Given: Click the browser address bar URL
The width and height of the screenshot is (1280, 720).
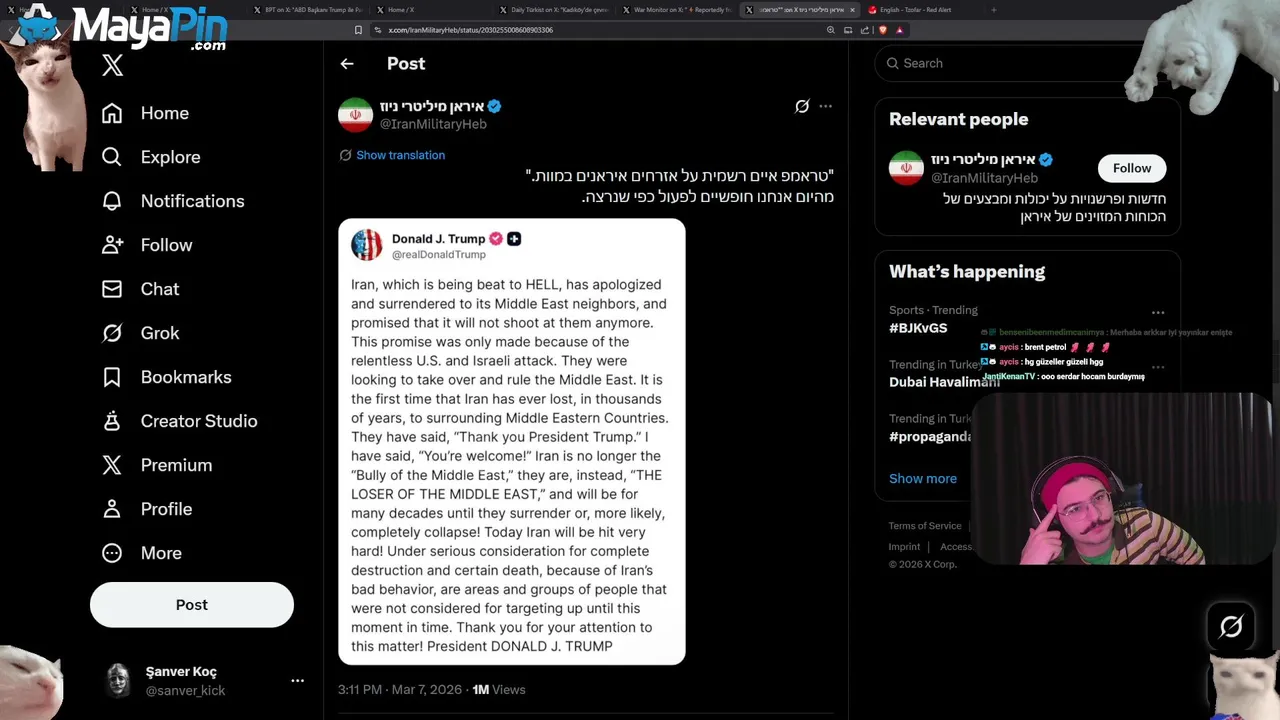Looking at the screenshot, I should [470, 30].
